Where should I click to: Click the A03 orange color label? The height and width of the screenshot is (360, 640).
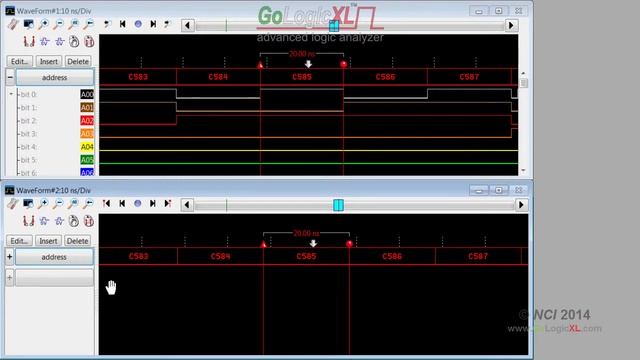click(x=87, y=134)
